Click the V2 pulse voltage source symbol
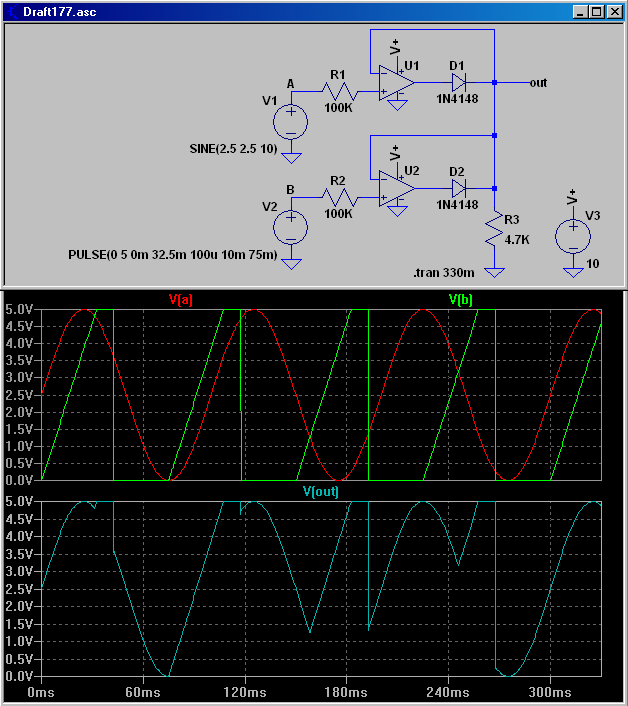 [290, 228]
